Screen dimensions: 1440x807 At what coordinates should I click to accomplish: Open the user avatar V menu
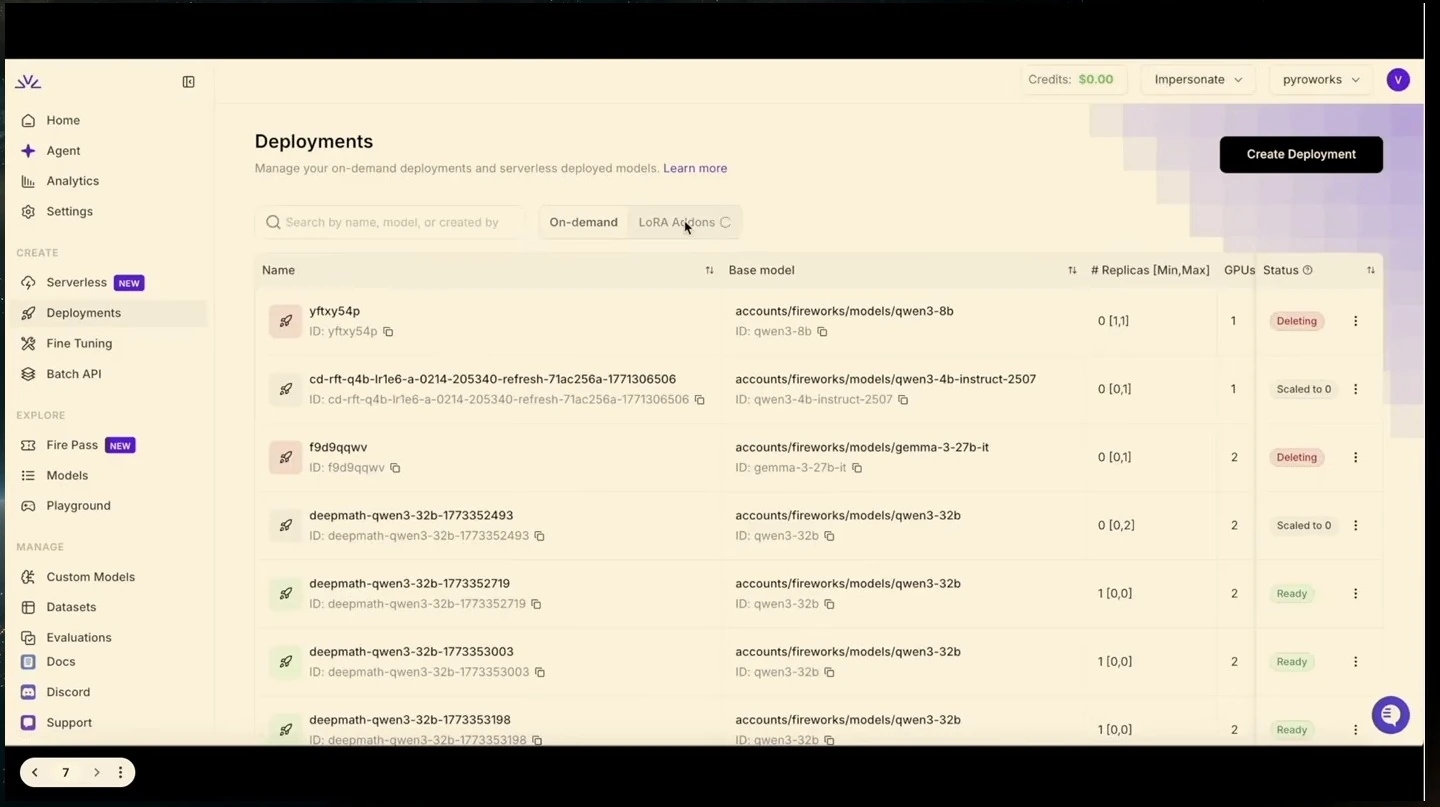point(1398,80)
